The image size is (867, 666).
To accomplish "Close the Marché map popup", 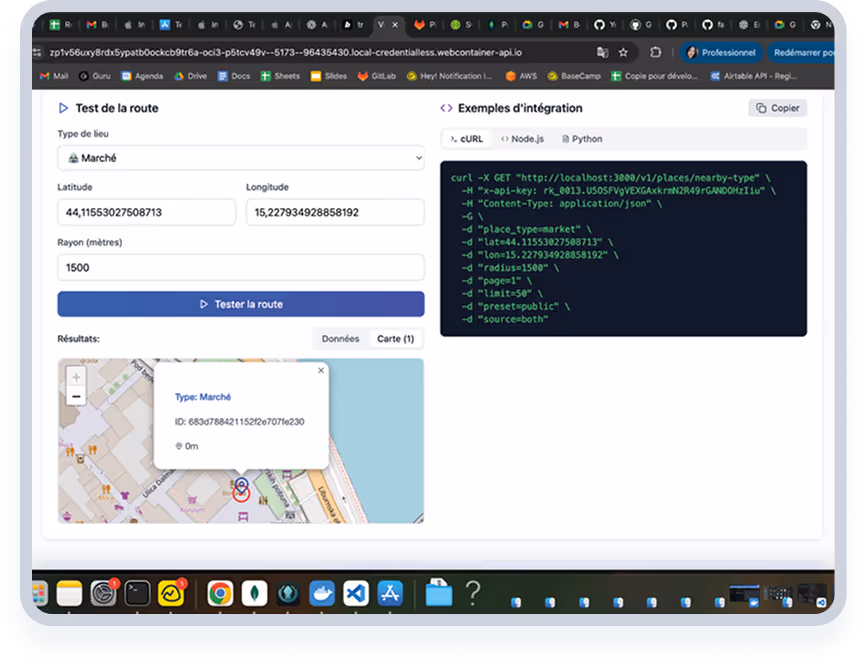I will click(x=321, y=370).
